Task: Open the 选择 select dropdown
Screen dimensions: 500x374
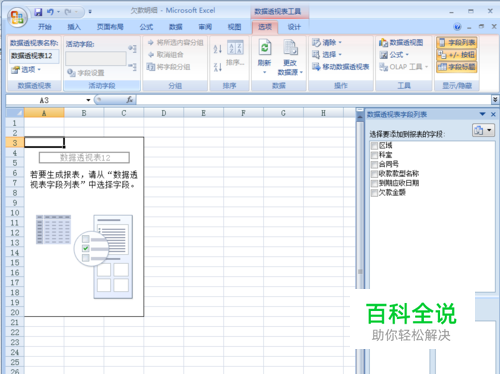Action: 327,54
